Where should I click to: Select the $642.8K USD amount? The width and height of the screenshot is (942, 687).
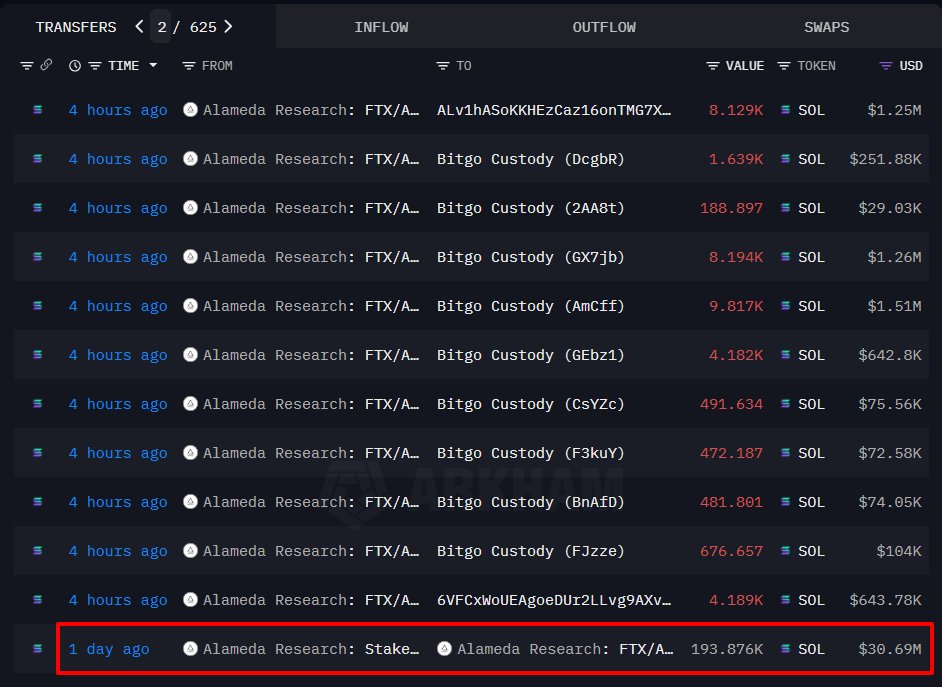click(890, 356)
